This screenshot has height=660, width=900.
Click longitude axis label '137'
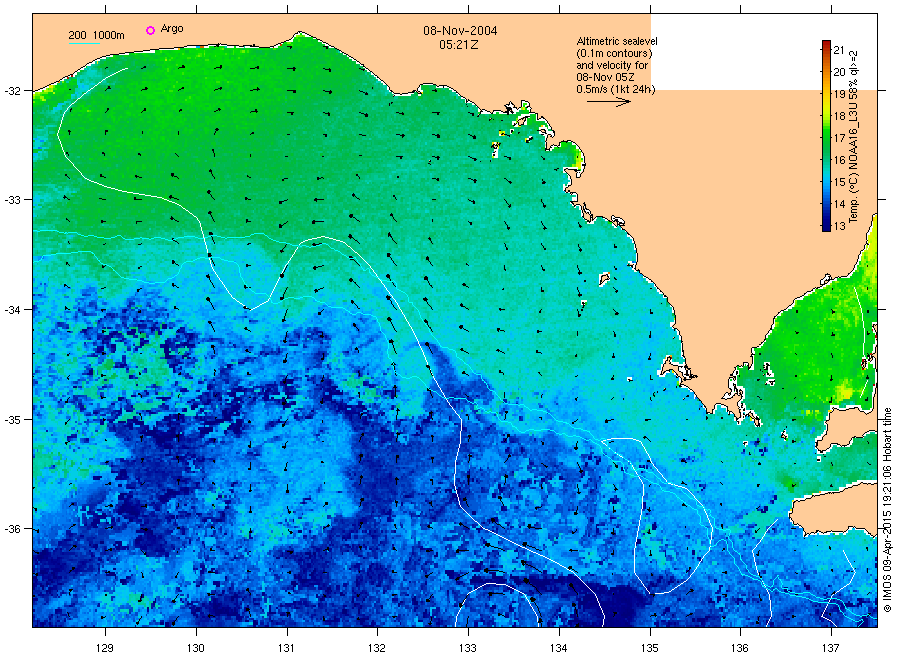click(x=831, y=649)
